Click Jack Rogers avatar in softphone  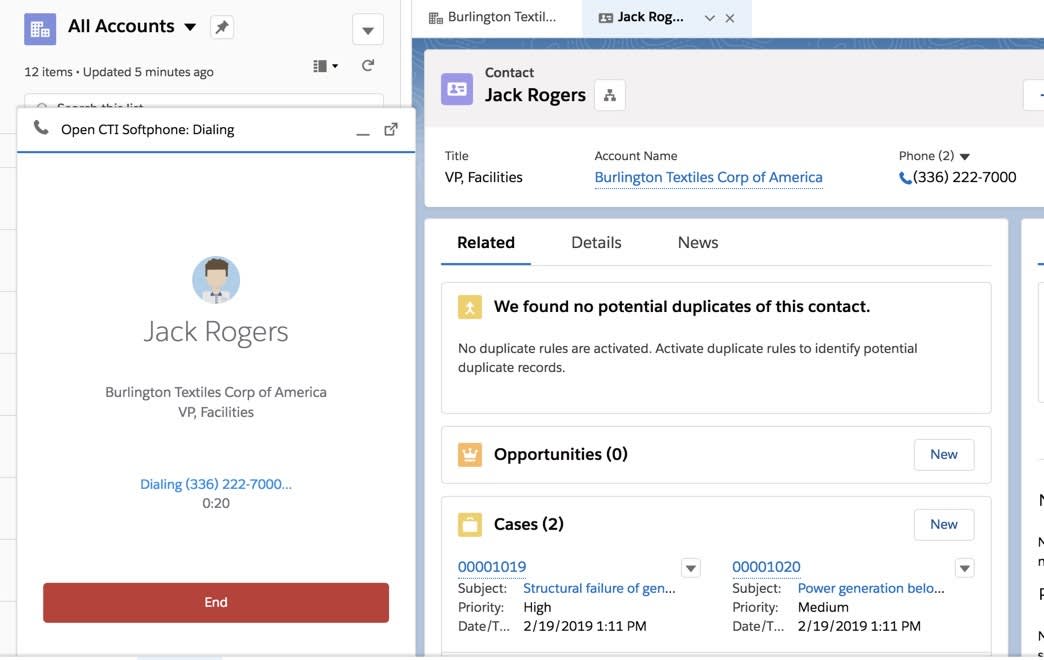(x=216, y=280)
